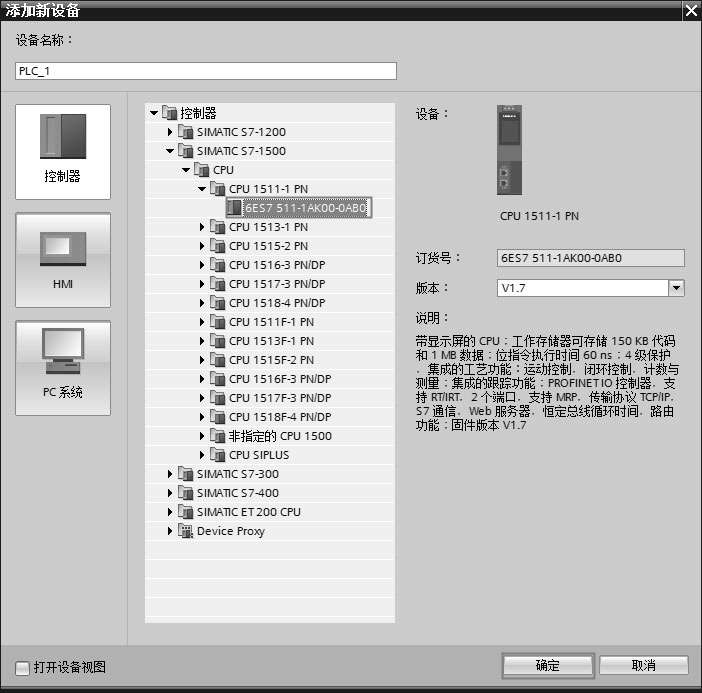Click the CPU 1518-4 PN/DP folder icon
The image size is (702, 693).
(x=218, y=303)
